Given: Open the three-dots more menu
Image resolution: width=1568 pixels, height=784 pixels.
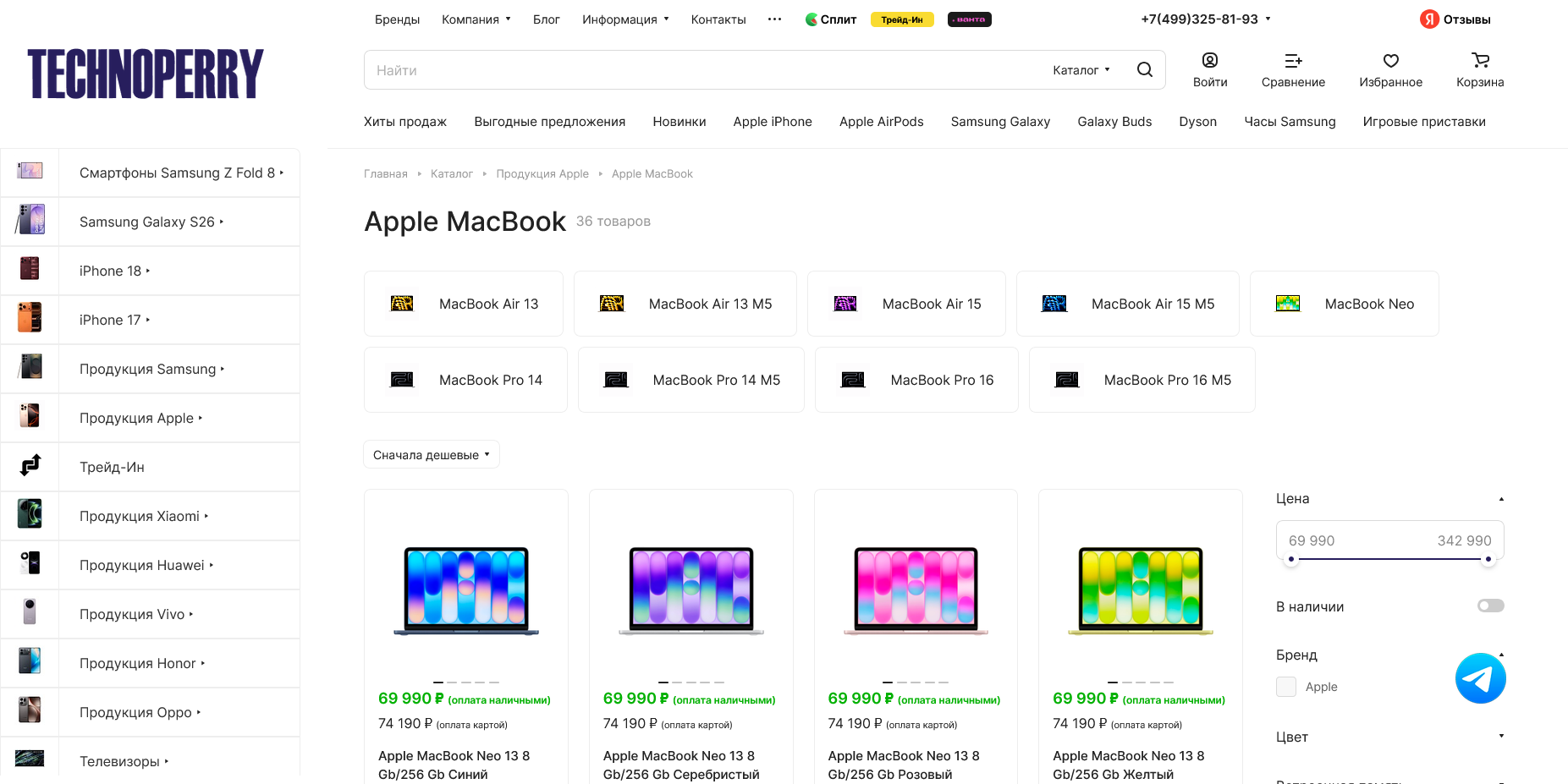Looking at the screenshot, I should pyautogui.click(x=774, y=19).
